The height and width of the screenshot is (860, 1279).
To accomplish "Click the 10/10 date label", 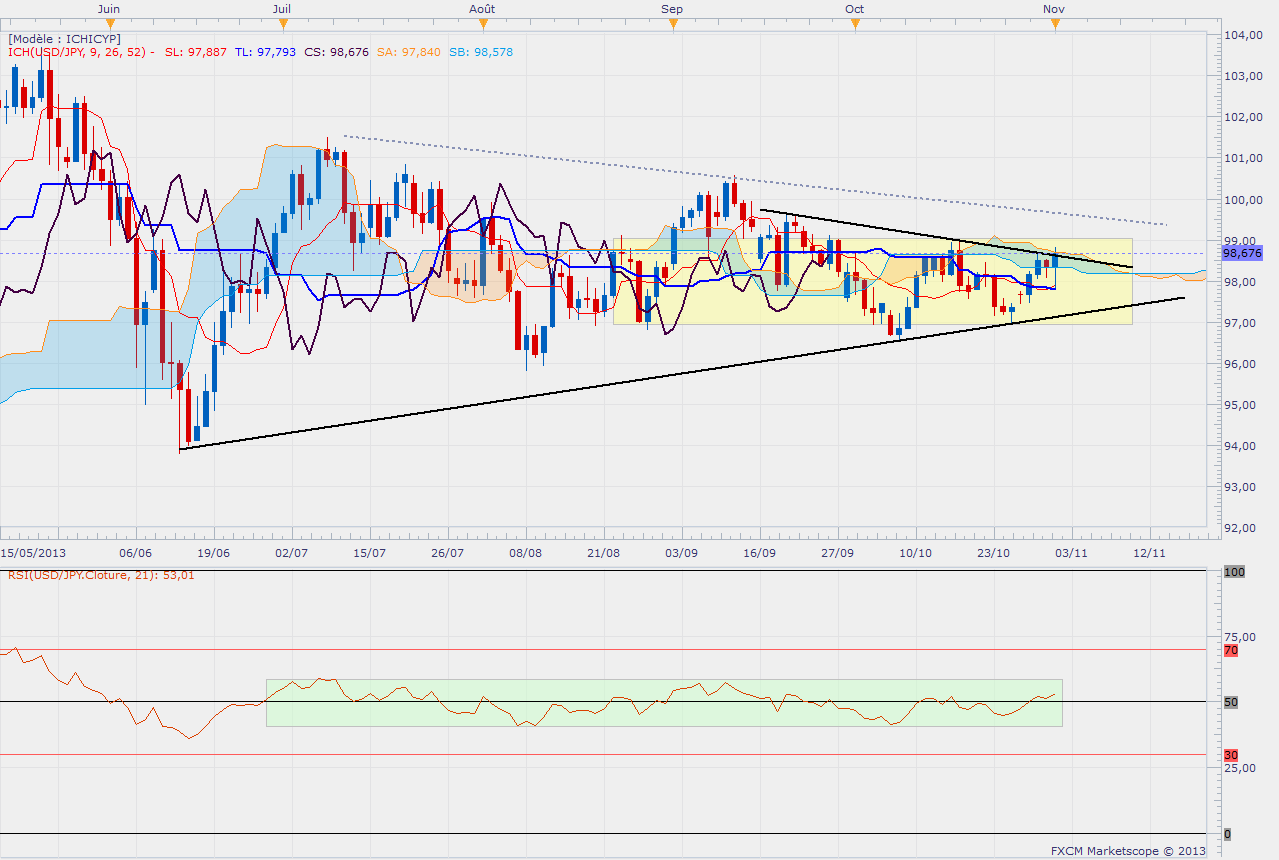I will 915,551.
